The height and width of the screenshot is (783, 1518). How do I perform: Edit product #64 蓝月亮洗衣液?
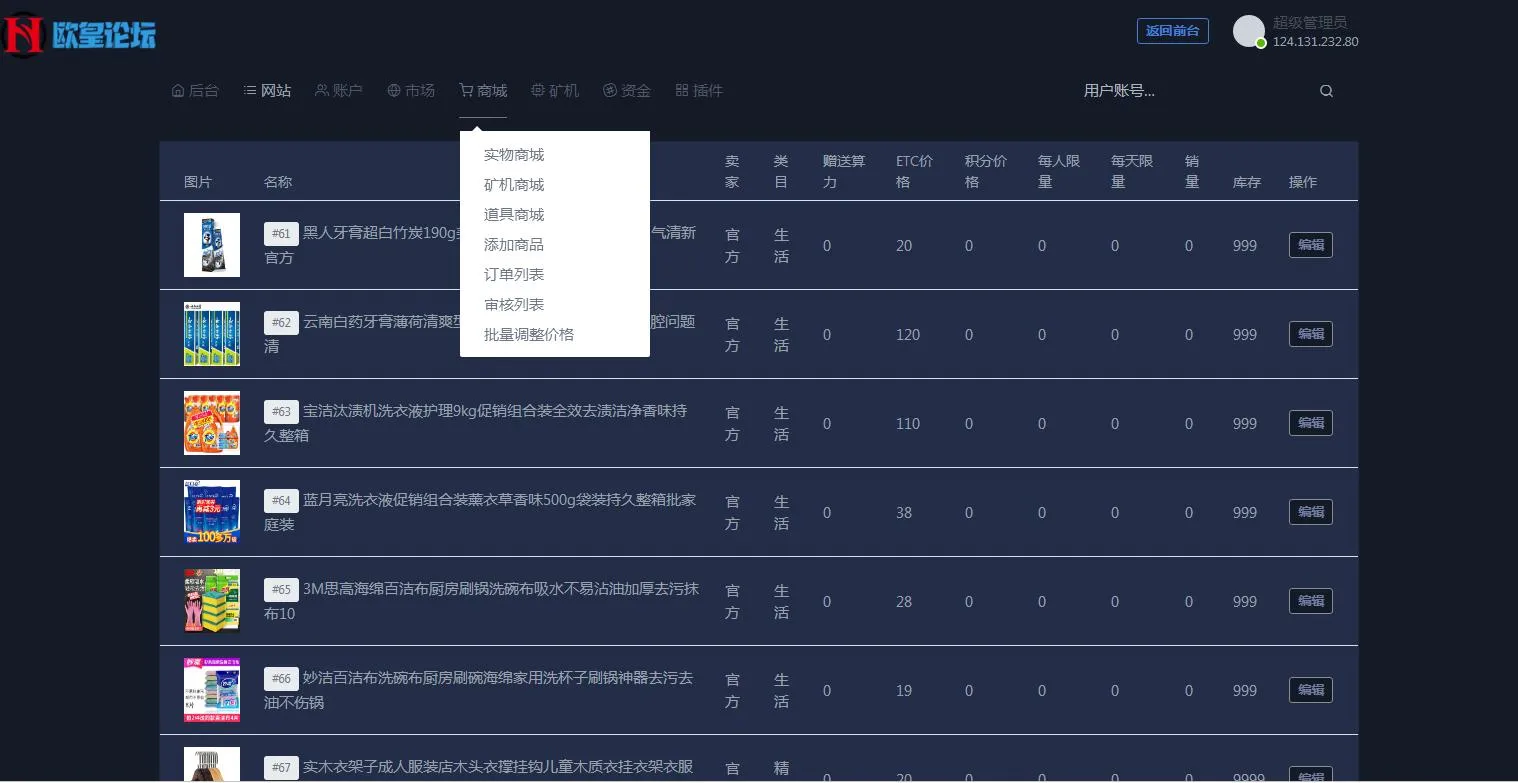(x=1310, y=512)
